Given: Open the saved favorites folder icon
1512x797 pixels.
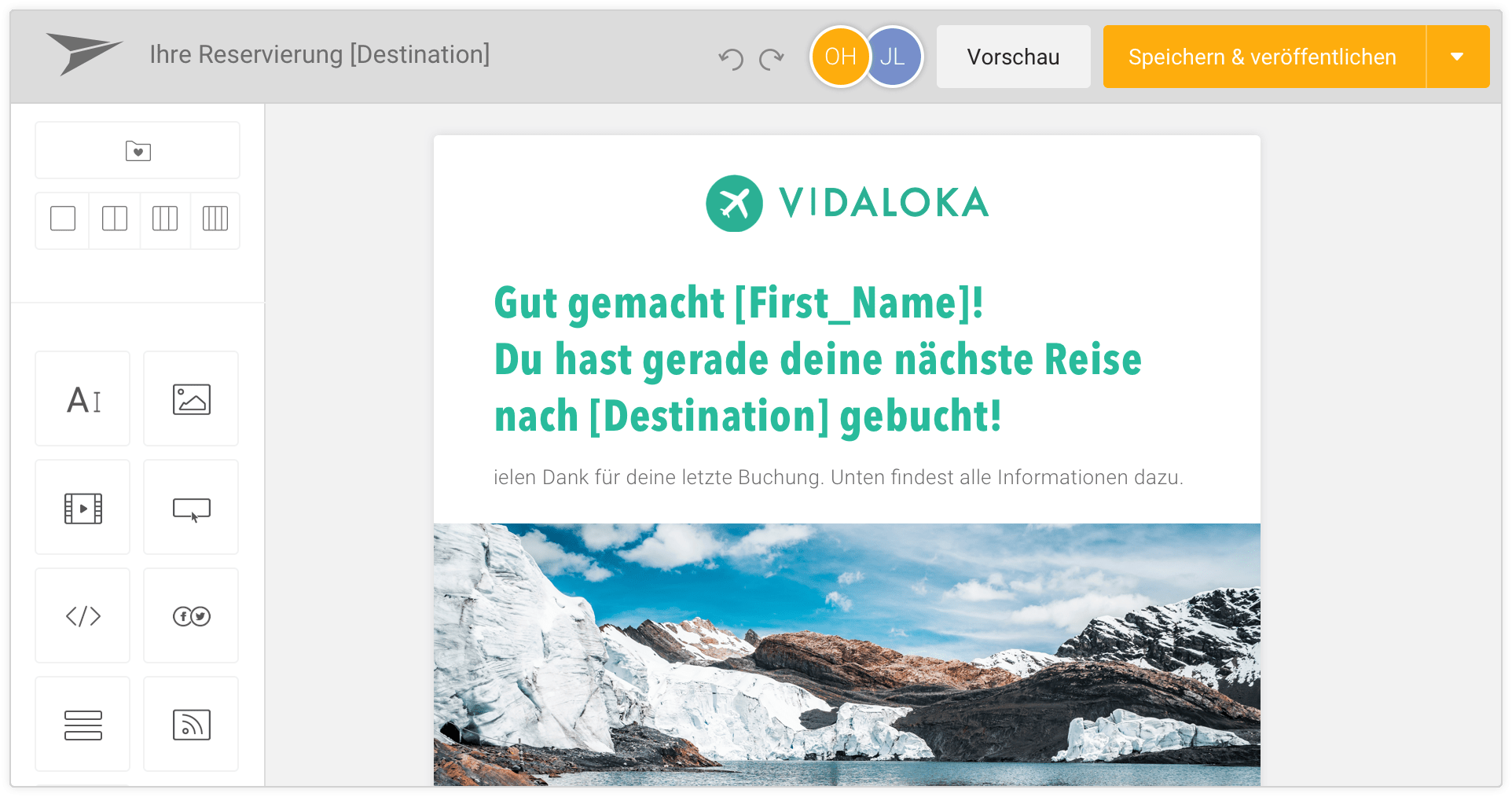Looking at the screenshot, I should [x=138, y=150].
